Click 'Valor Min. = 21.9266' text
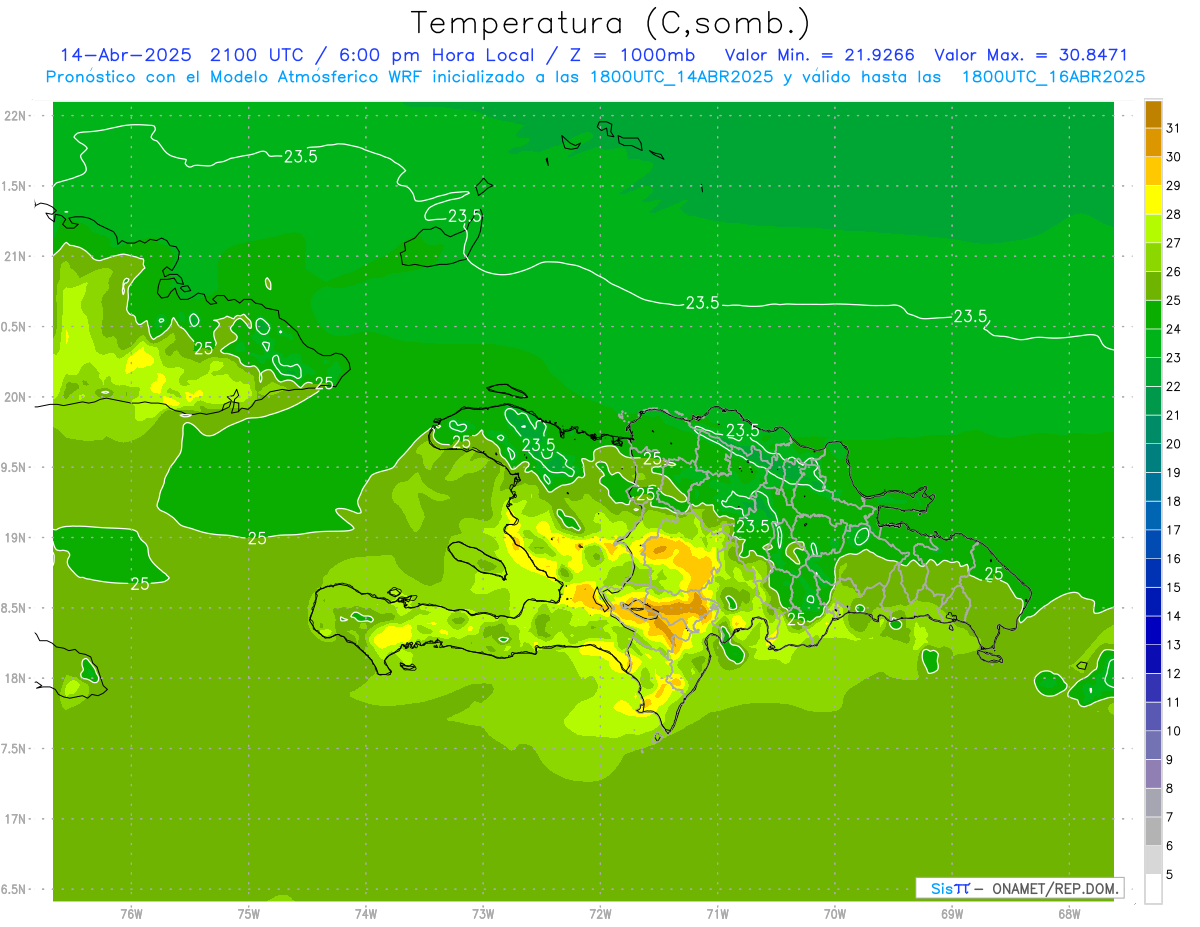 click(x=819, y=55)
